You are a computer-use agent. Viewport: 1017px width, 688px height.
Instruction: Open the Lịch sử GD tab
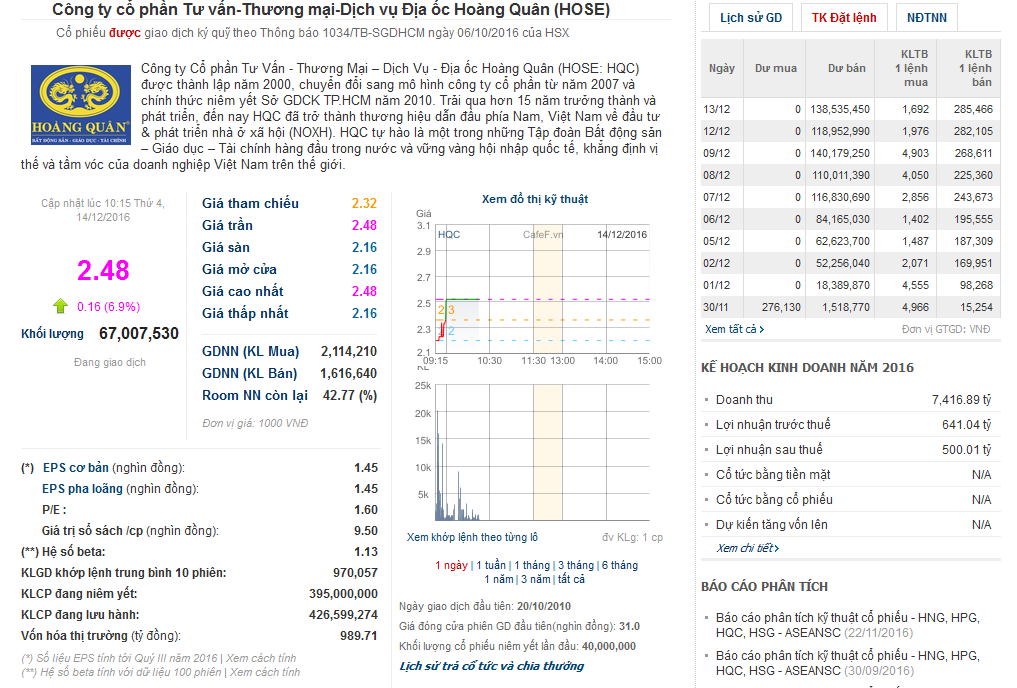coord(750,18)
